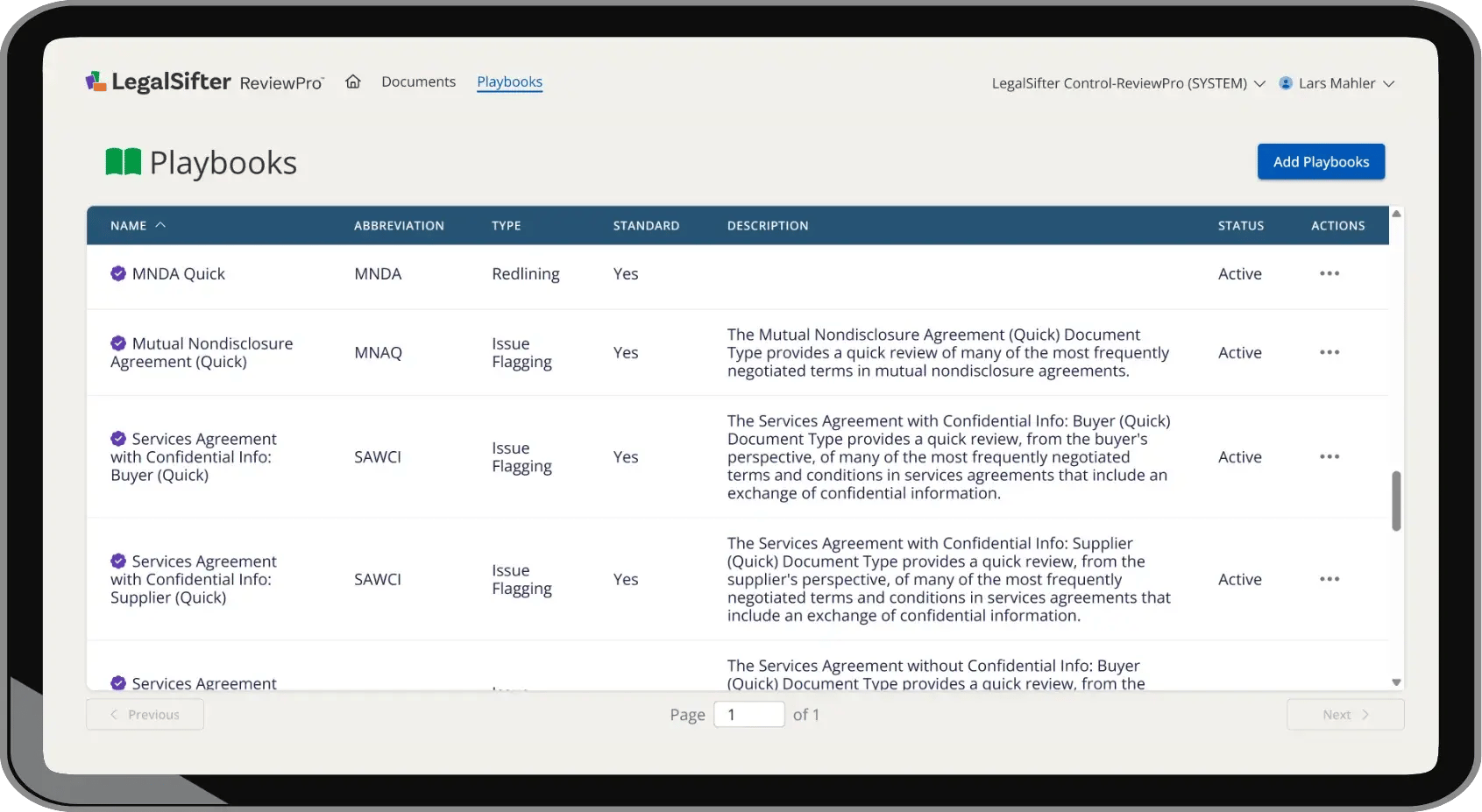Select the Playbooks navigation tab
Image resolution: width=1482 pixels, height=812 pixels.
[509, 81]
